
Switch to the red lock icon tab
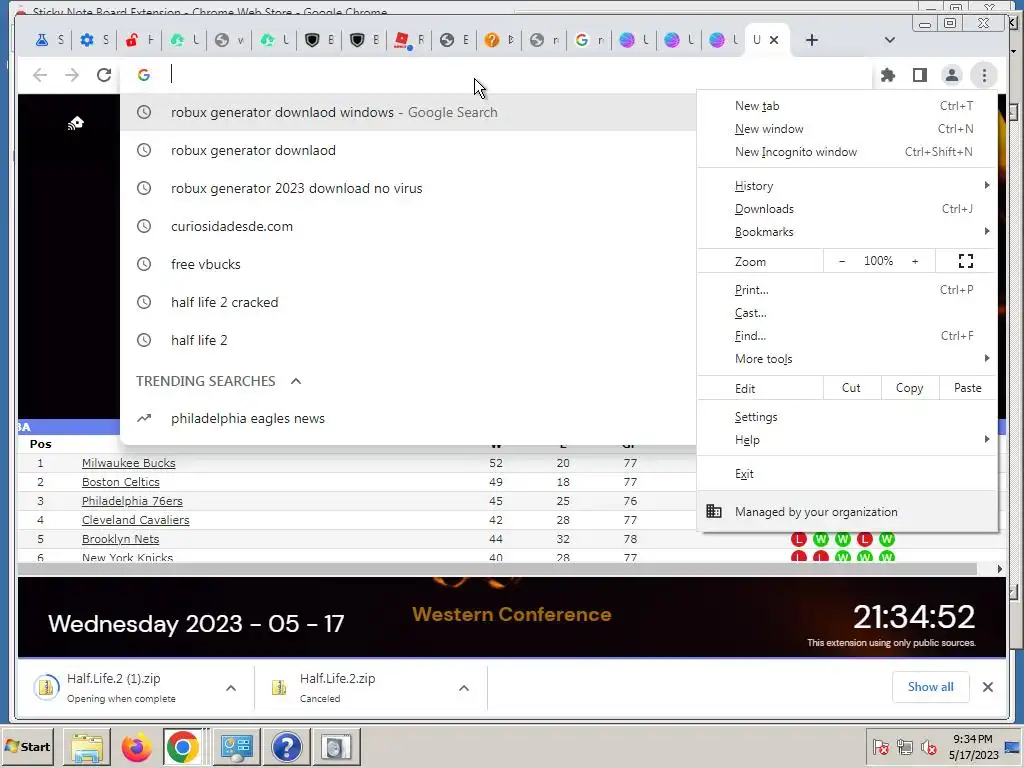pos(139,40)
